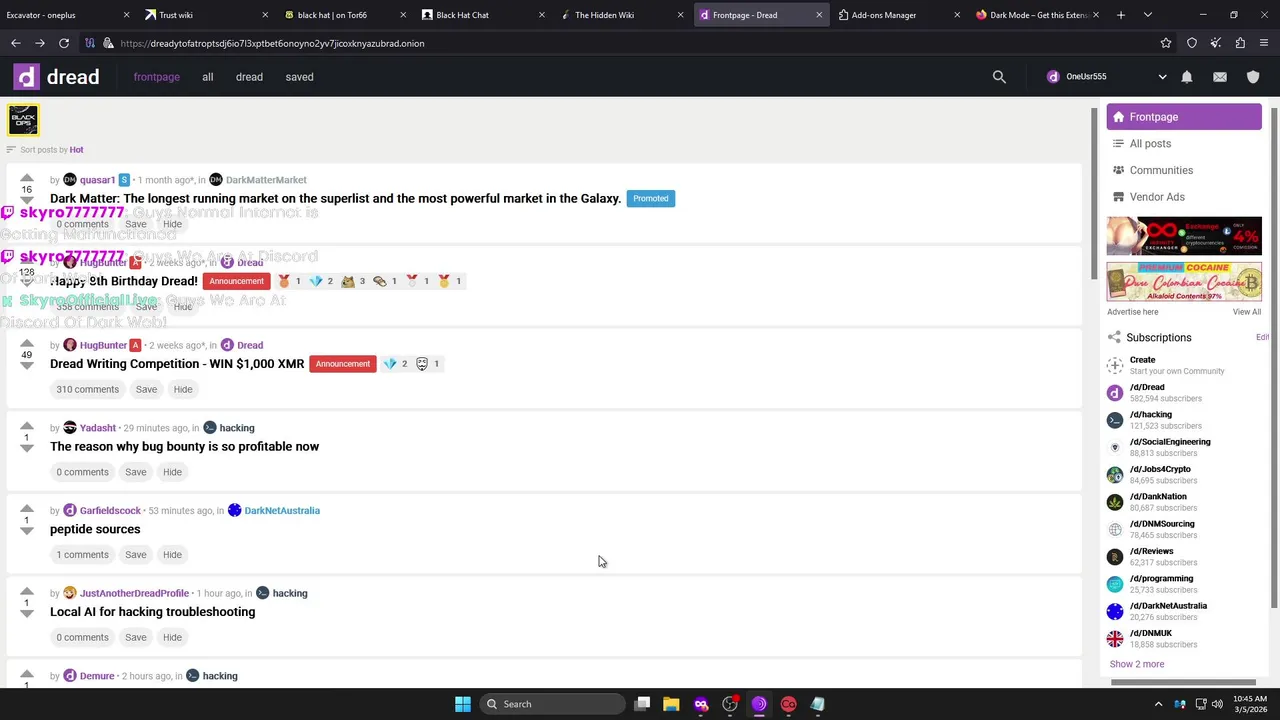1280x720 pixels.
Task: Open the browser application hamburger menu
Action: tap(1265, 43)
